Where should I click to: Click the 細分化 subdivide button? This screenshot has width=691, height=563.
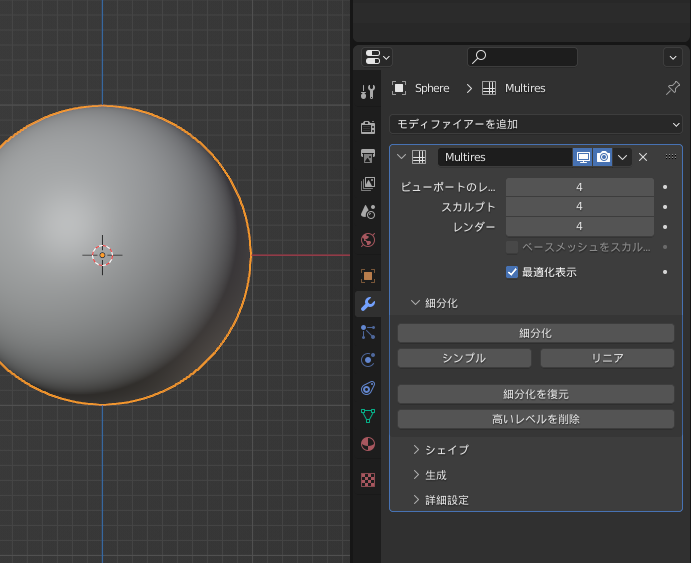535,333
